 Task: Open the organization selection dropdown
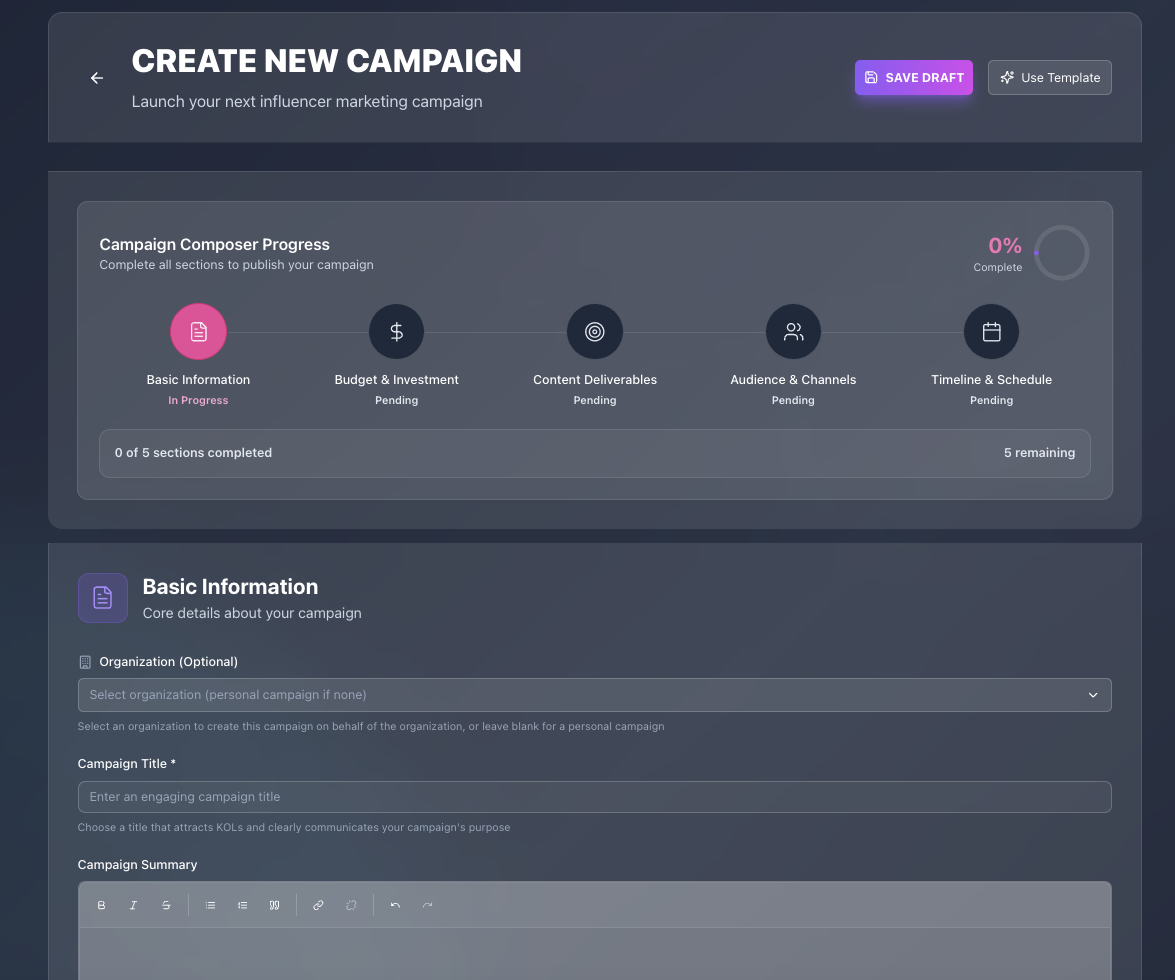click(x=594, y=694)
